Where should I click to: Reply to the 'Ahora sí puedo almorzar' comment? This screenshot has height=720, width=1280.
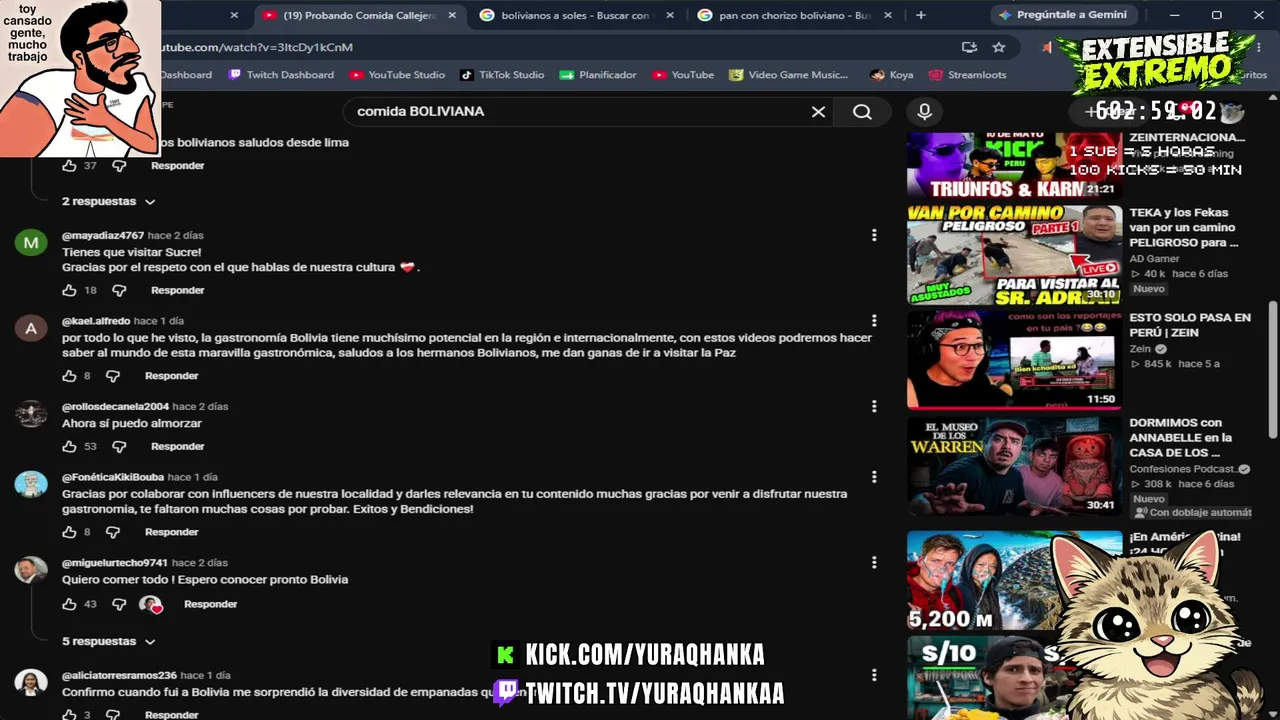coord(177,446)
